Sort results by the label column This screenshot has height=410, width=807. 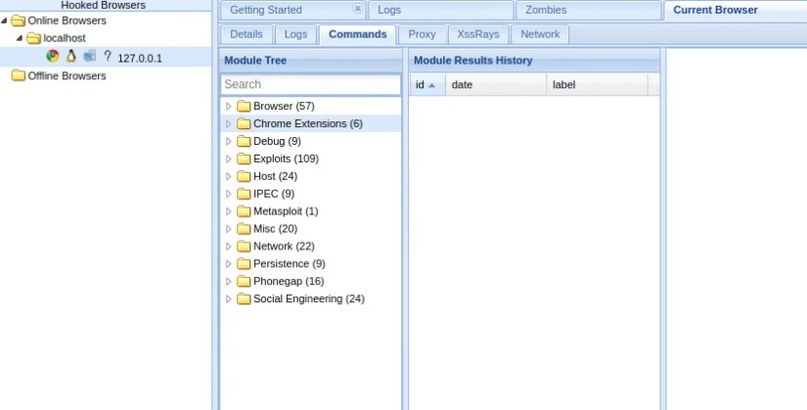(x=597, y=85)
